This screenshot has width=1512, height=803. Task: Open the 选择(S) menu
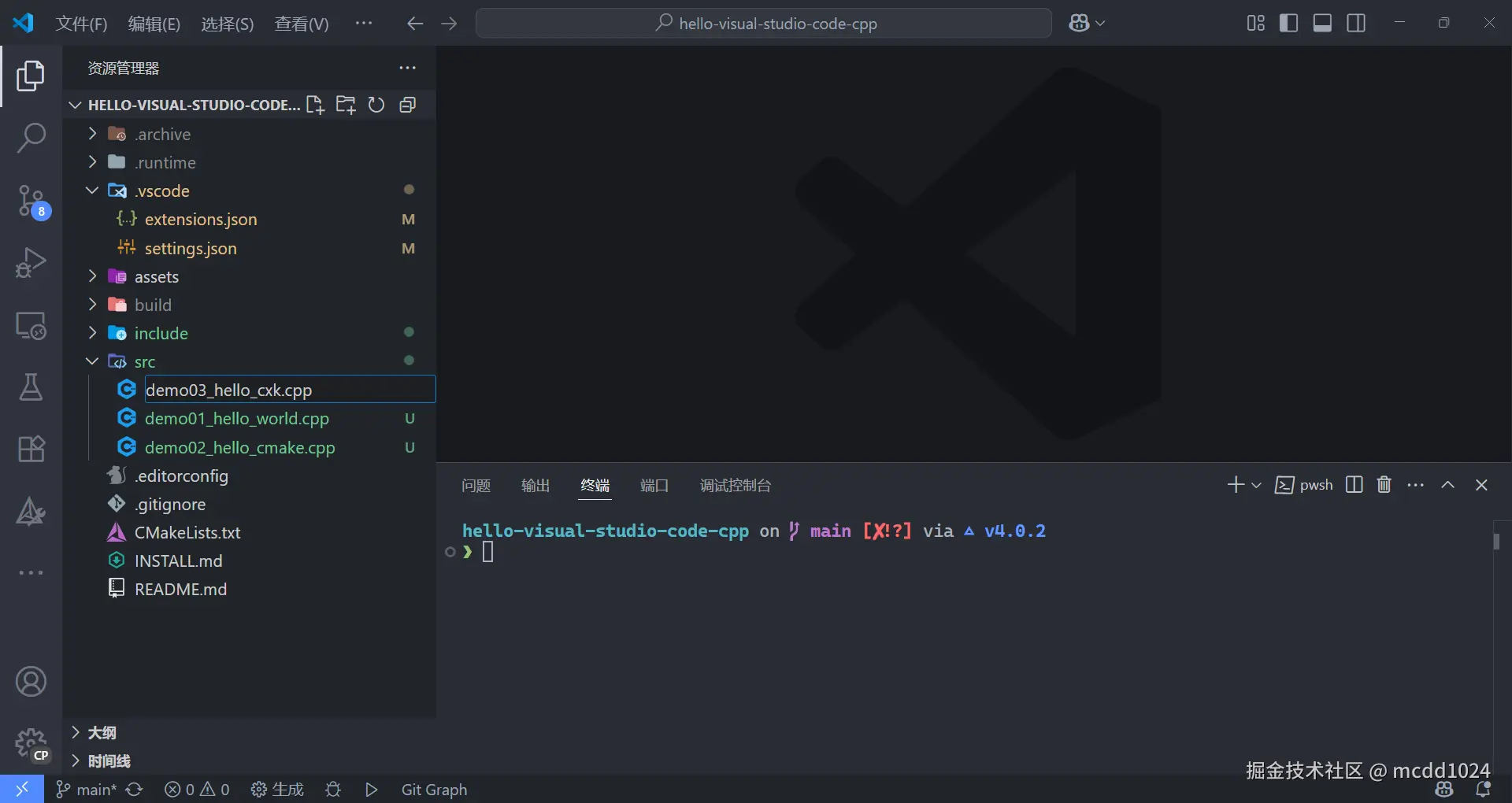coord(228,24)
